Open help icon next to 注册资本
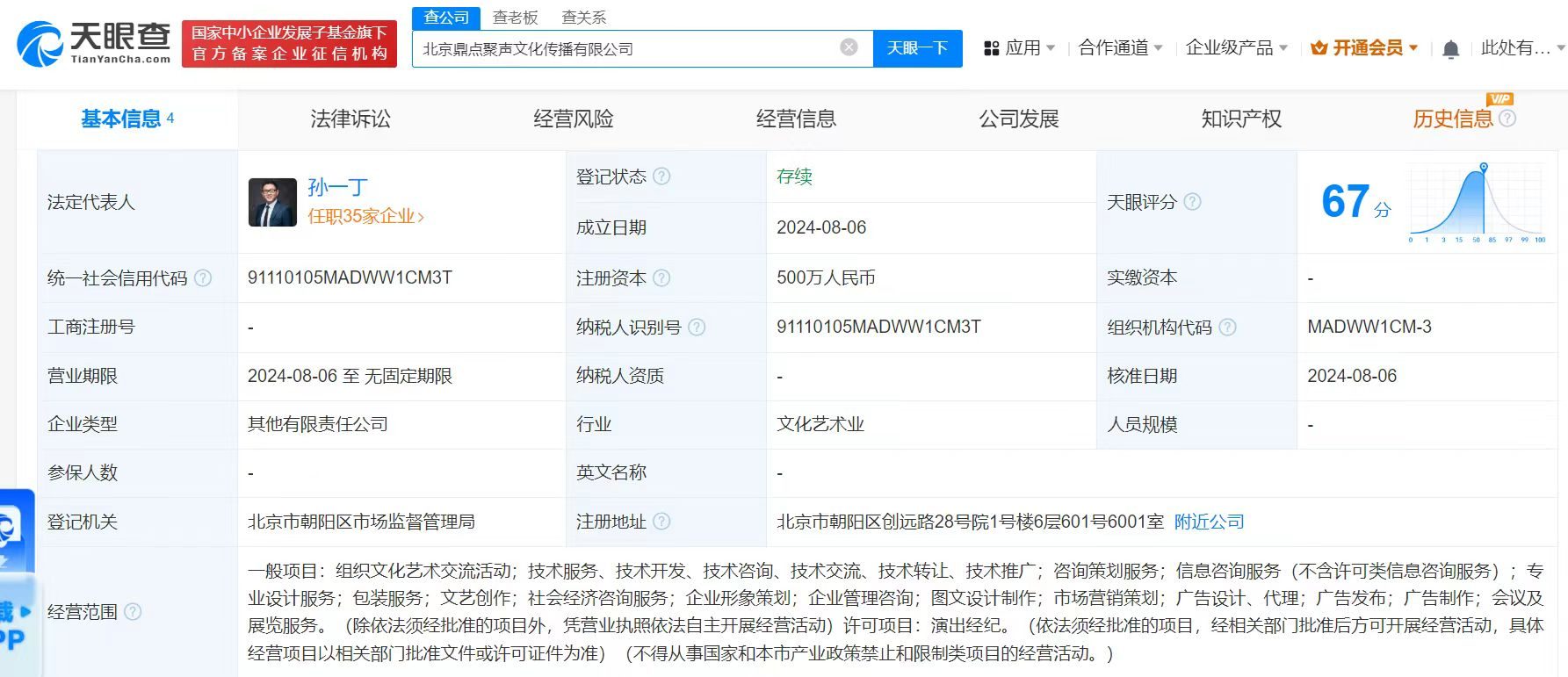Screen dimensions: 1568x677 [661, 278]
